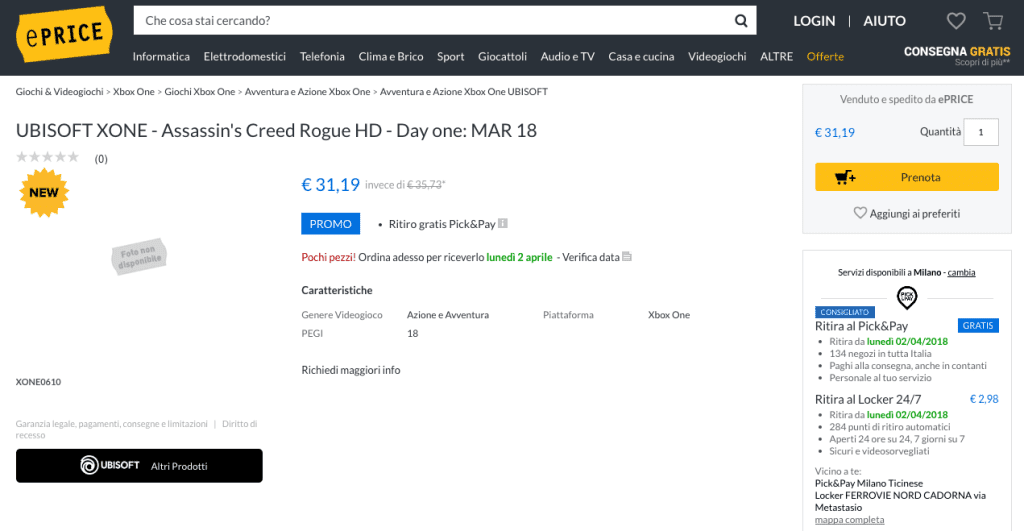1024x531 pixels.
Task: Click the sidebar price '€ 31,19' beside Quantità
Action: [835, 133]
